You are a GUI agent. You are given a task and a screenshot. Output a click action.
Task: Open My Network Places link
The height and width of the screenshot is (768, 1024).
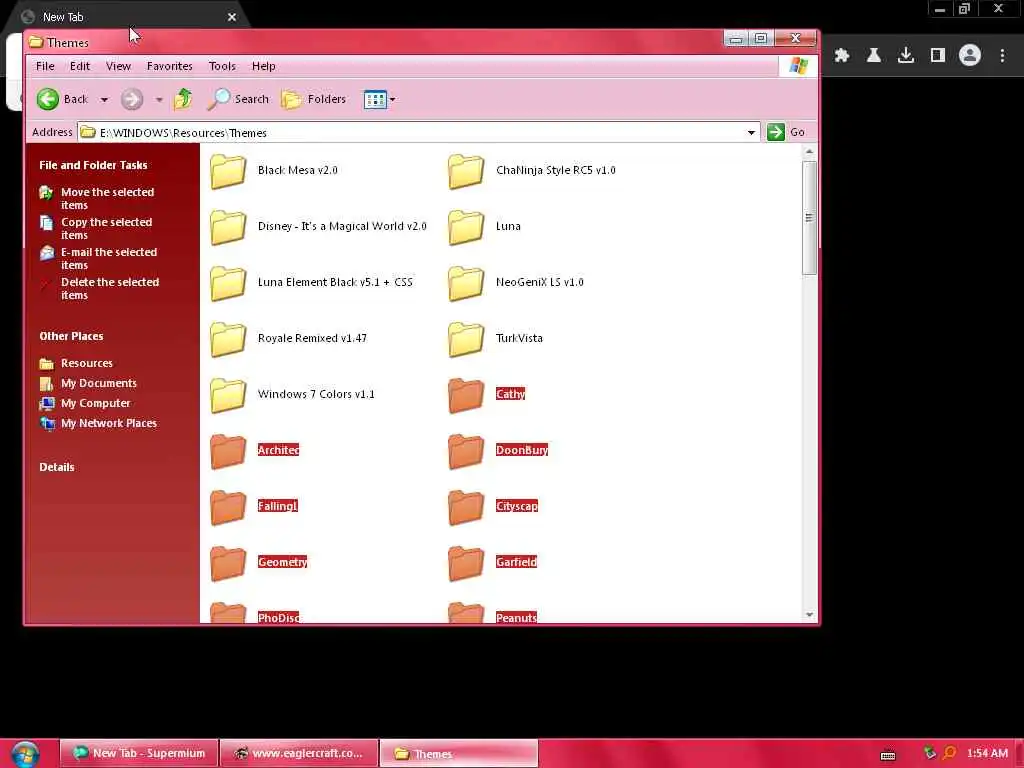pos(109,423)
